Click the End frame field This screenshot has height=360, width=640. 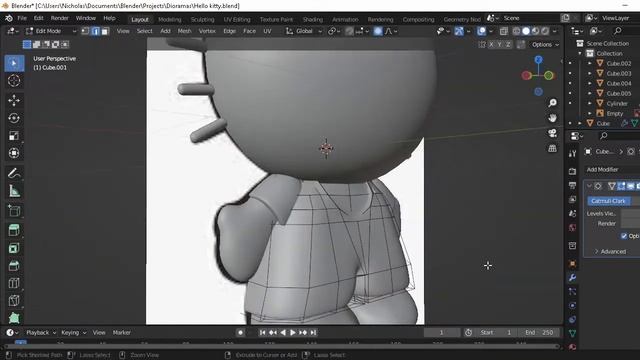[x=539, y=333]
